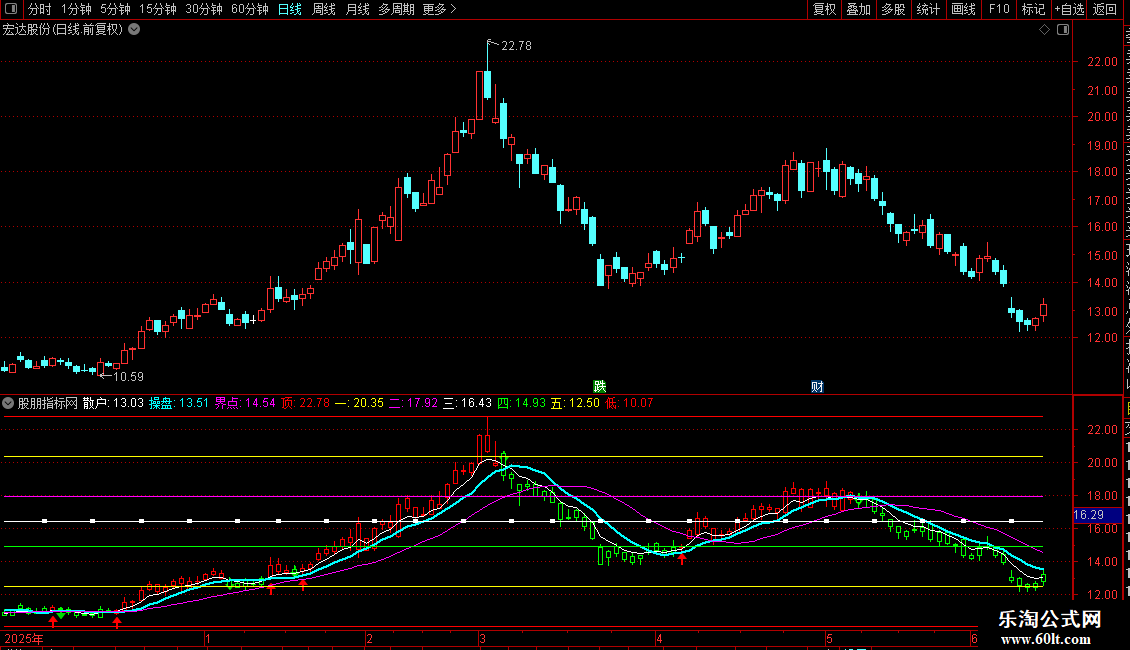Add stock via +自选 button

click(x=1069, y=9)
